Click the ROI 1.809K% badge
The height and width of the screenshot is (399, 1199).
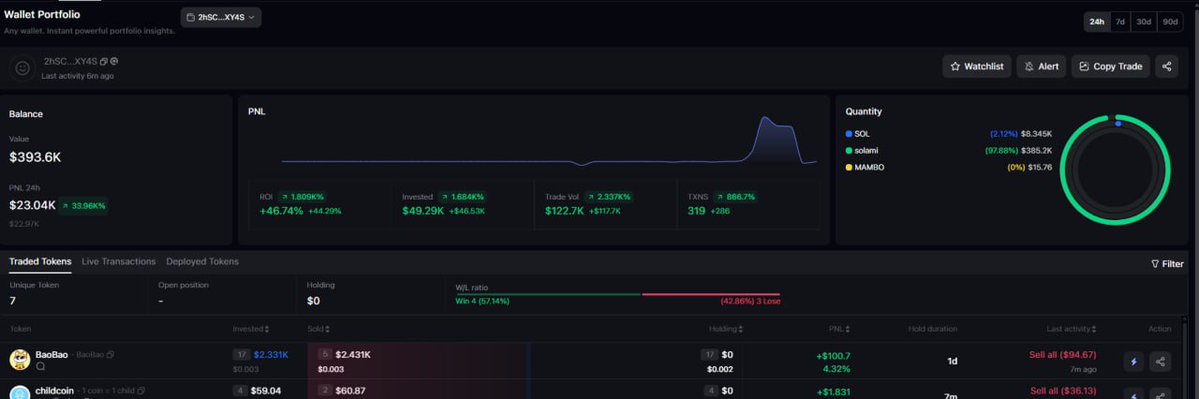pyautogui.click(x=301, y=196)
